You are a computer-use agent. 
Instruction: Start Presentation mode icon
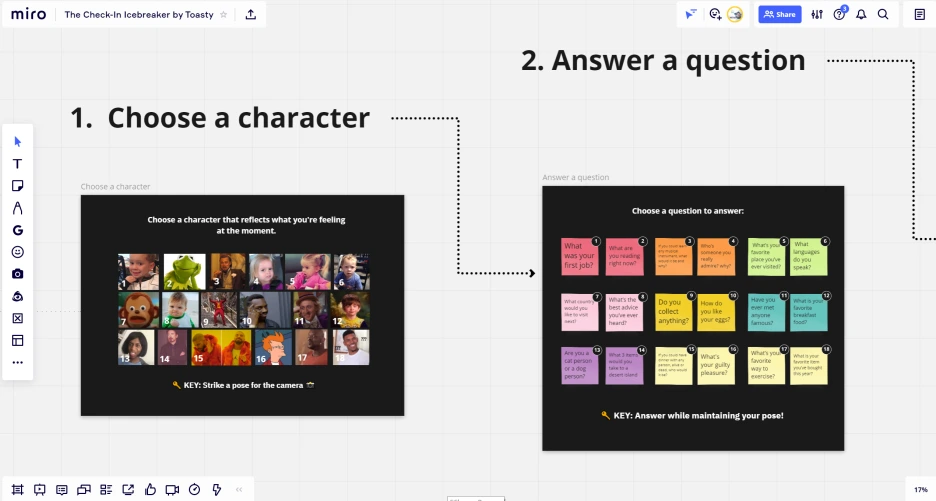tap(39, 490)
